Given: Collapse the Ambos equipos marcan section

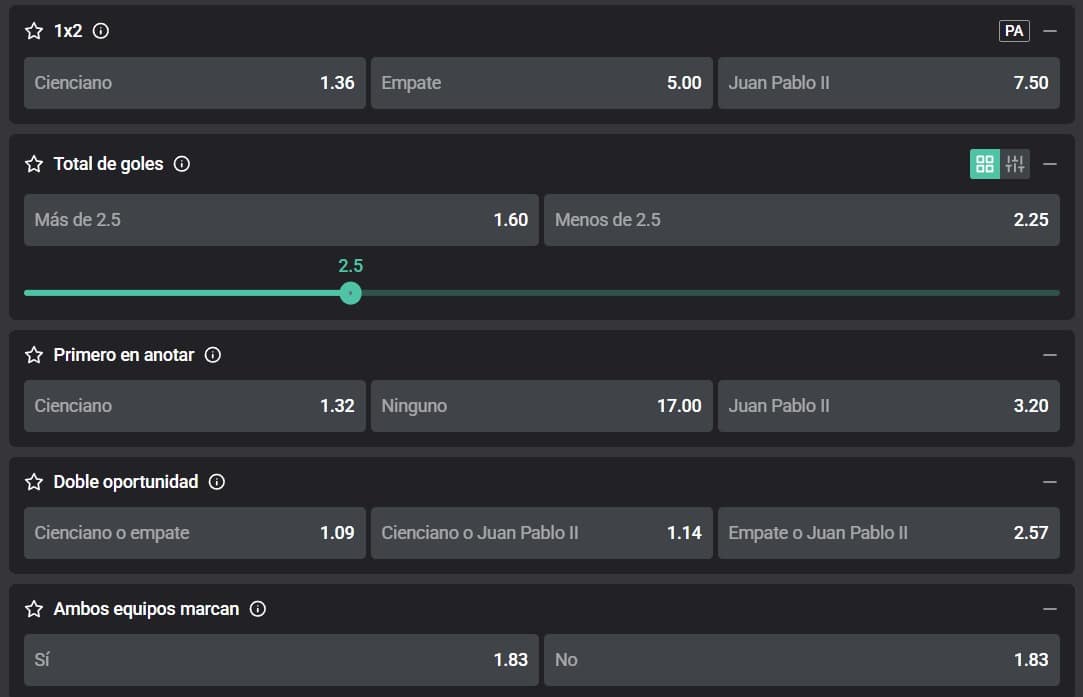Looking at the screenshot, I should [x=1049, y=609].
